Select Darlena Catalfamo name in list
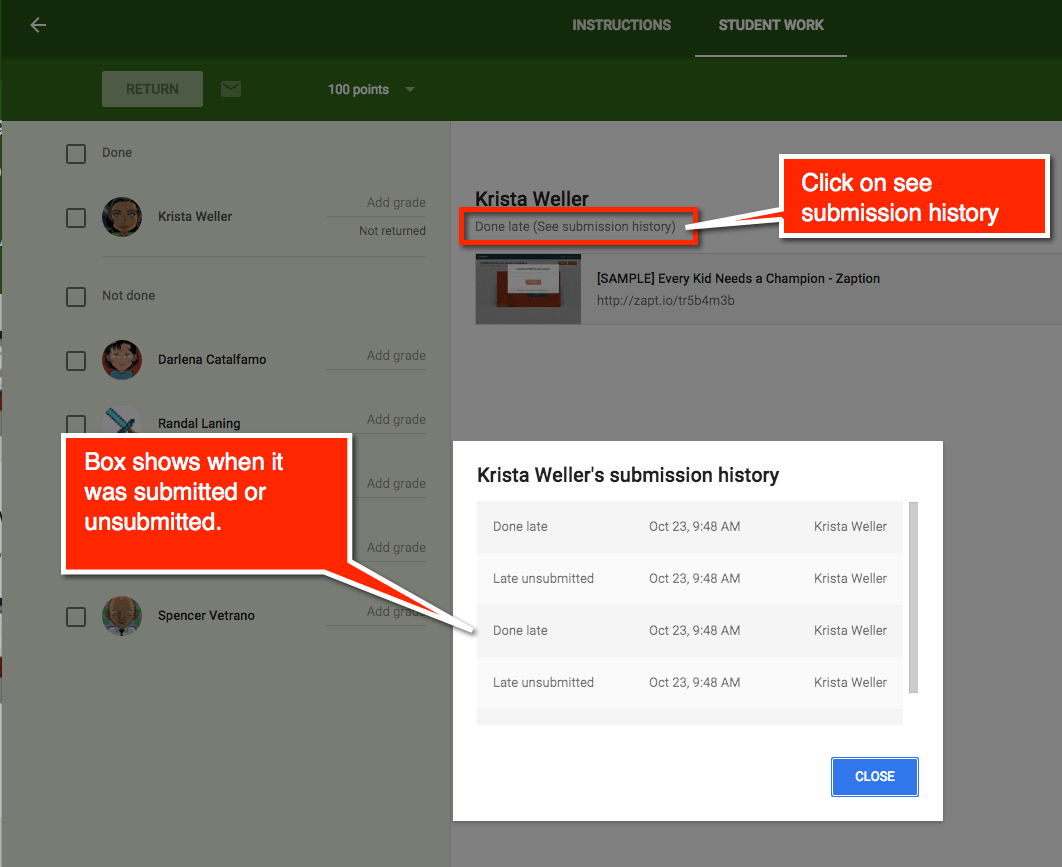The height and width of the screenshot is (867, 1062). tap(212, 360)
